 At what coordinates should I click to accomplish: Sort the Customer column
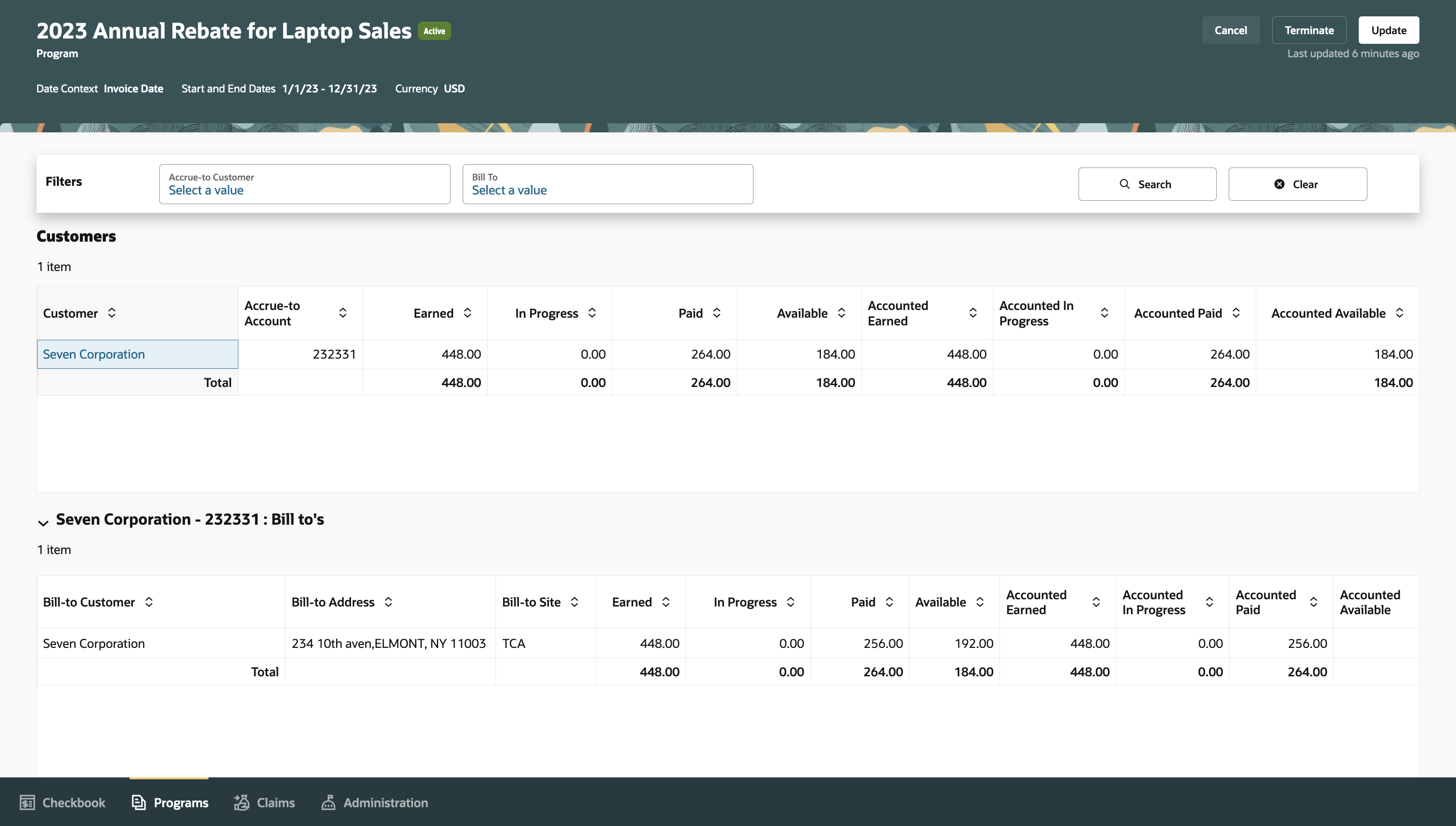pyautogui.click(x=112, y=312)
